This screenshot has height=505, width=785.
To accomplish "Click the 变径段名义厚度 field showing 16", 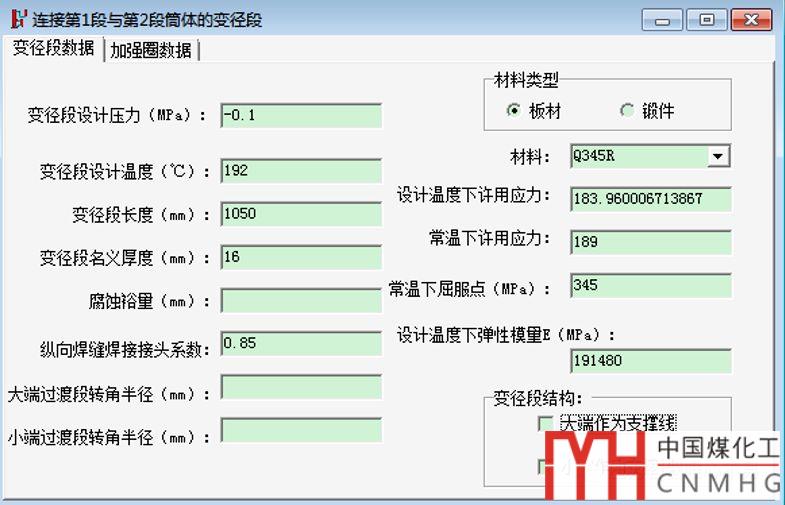I will point(301,257).
